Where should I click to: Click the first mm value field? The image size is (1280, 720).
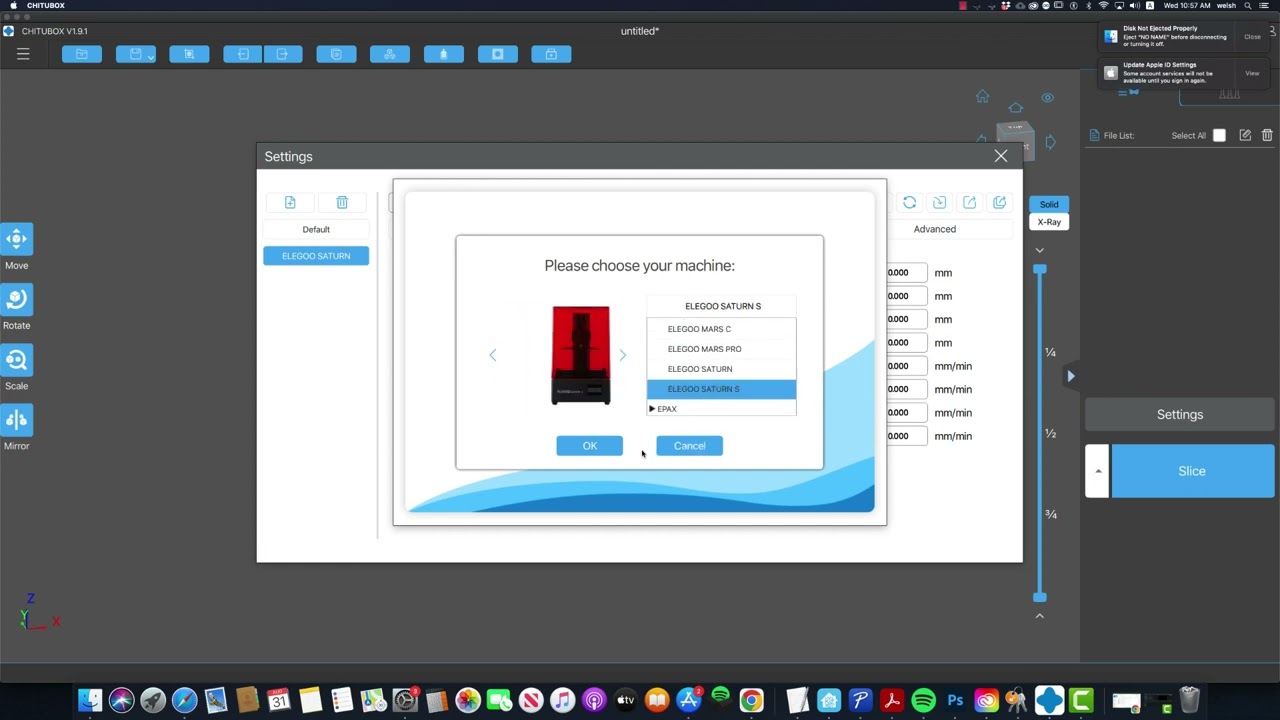(906, 273)
